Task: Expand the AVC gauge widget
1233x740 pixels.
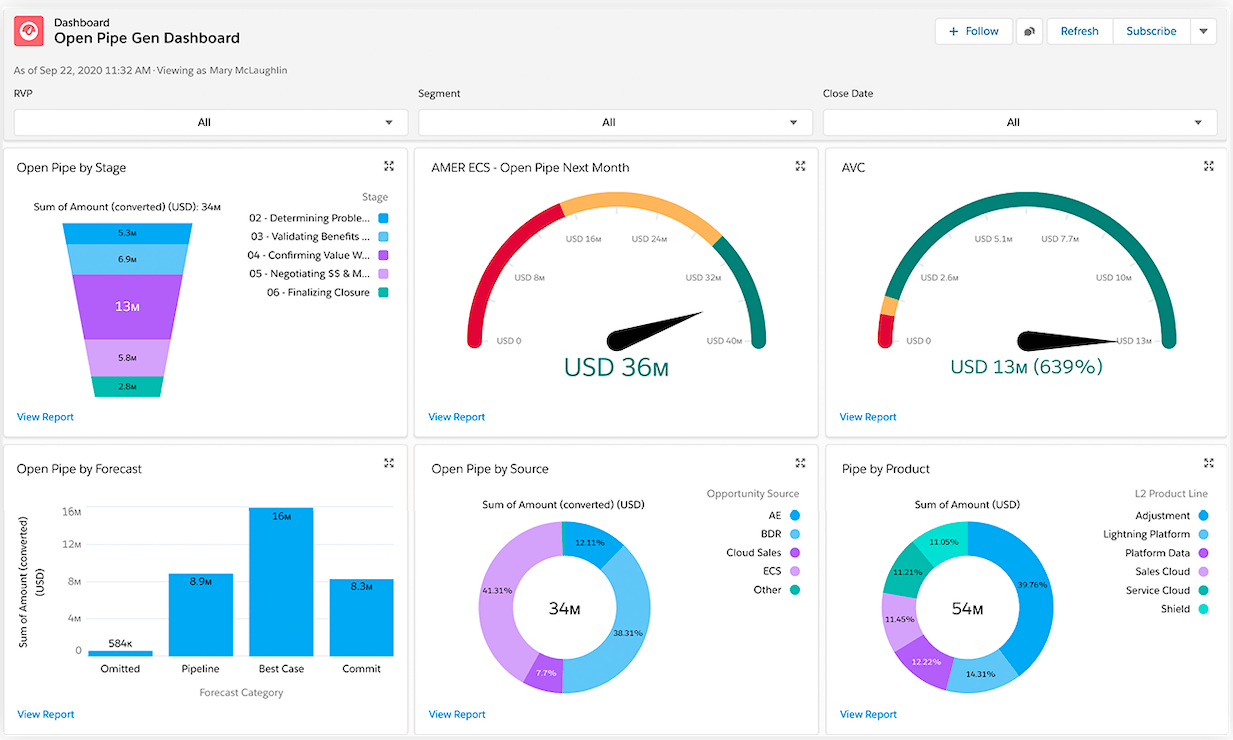Action: point(1209,167)
